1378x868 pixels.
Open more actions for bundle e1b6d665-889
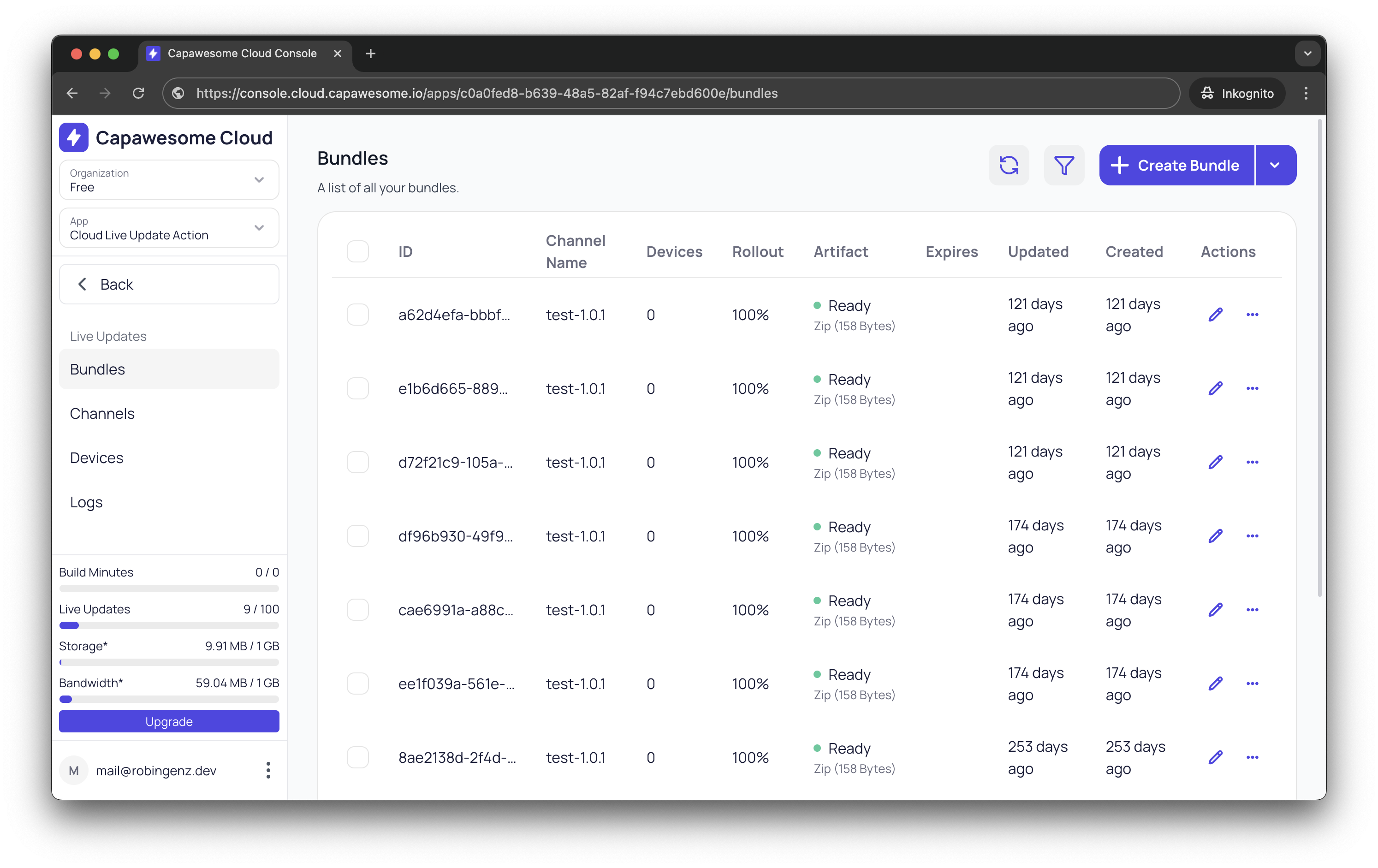click(1252, 388)
